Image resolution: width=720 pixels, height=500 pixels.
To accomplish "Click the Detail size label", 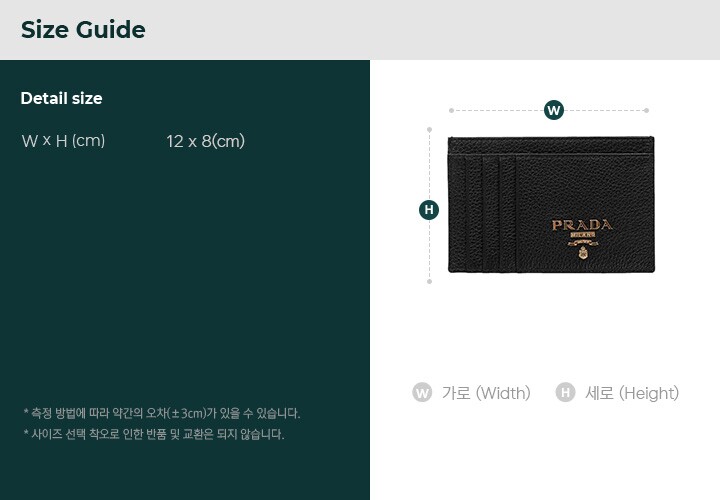I will coord(62,98).
